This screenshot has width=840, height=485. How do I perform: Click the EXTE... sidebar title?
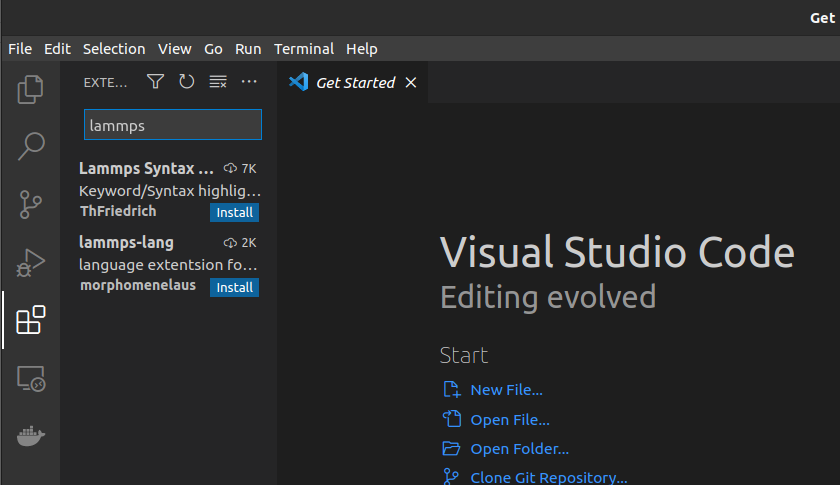(106, 83)
